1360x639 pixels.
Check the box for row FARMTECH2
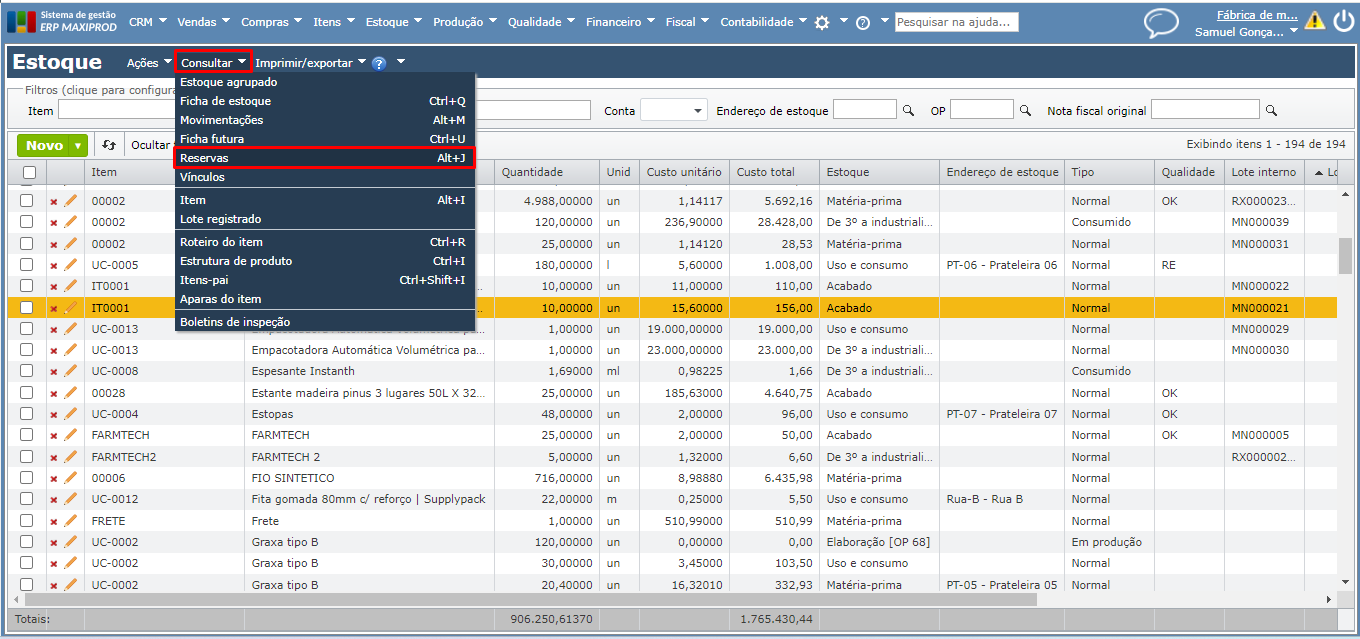coord(27,457)
